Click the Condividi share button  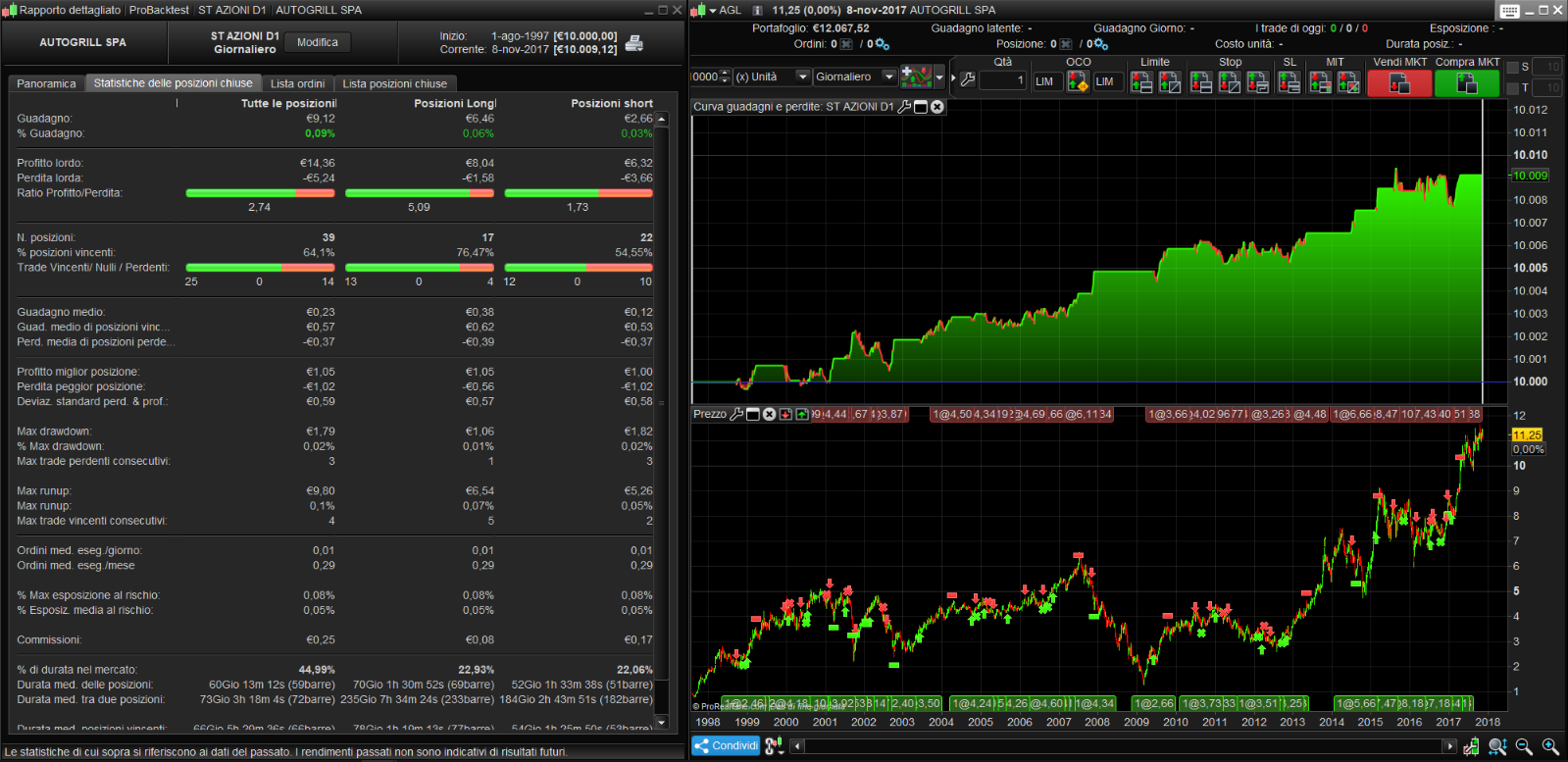tap(726, 746)
